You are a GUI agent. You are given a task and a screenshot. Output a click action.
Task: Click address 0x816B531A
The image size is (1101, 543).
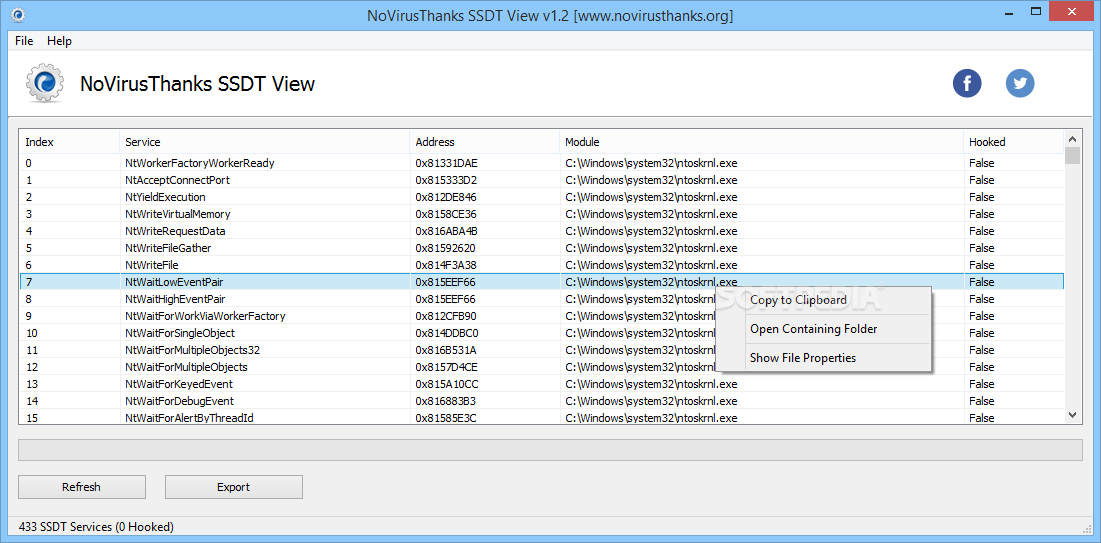pyautogui.click(x=446, y=350)
